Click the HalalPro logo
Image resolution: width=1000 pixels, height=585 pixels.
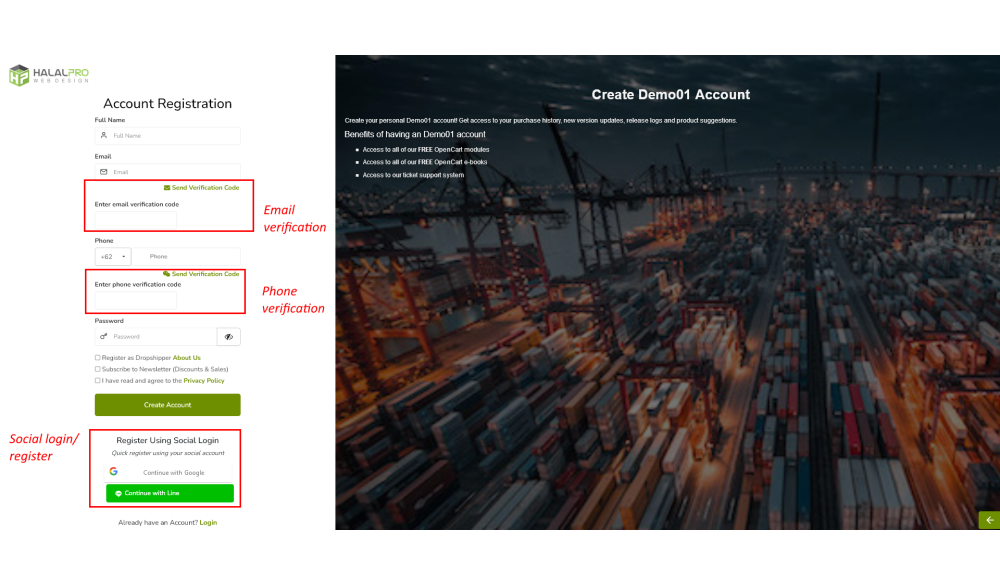pyautogui.click(x=49, y=75)
